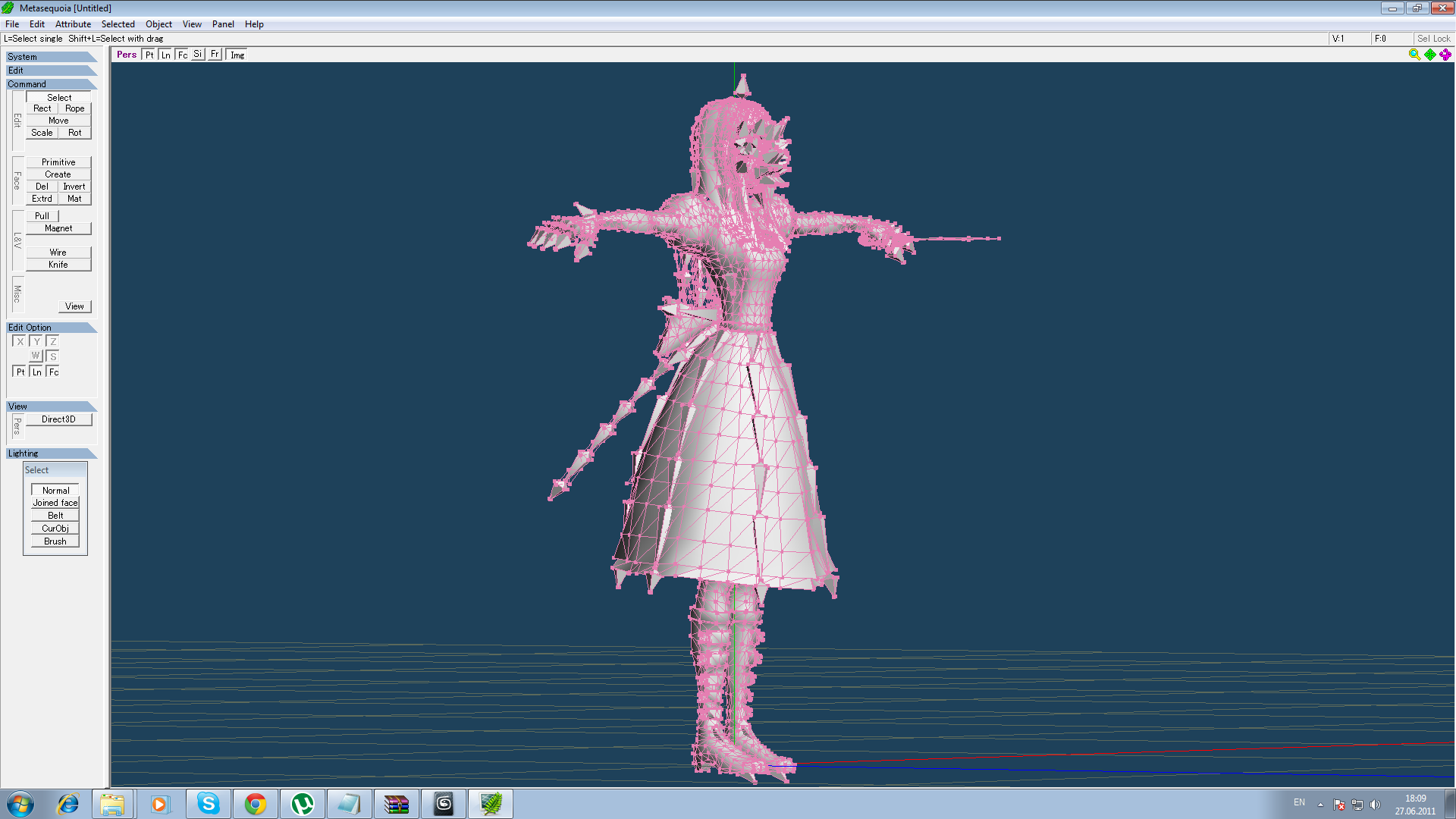Viewport: 1456px width, 819px height.
Task: Click the Sel Lock field in the status bar
Action: point(1433,38)
